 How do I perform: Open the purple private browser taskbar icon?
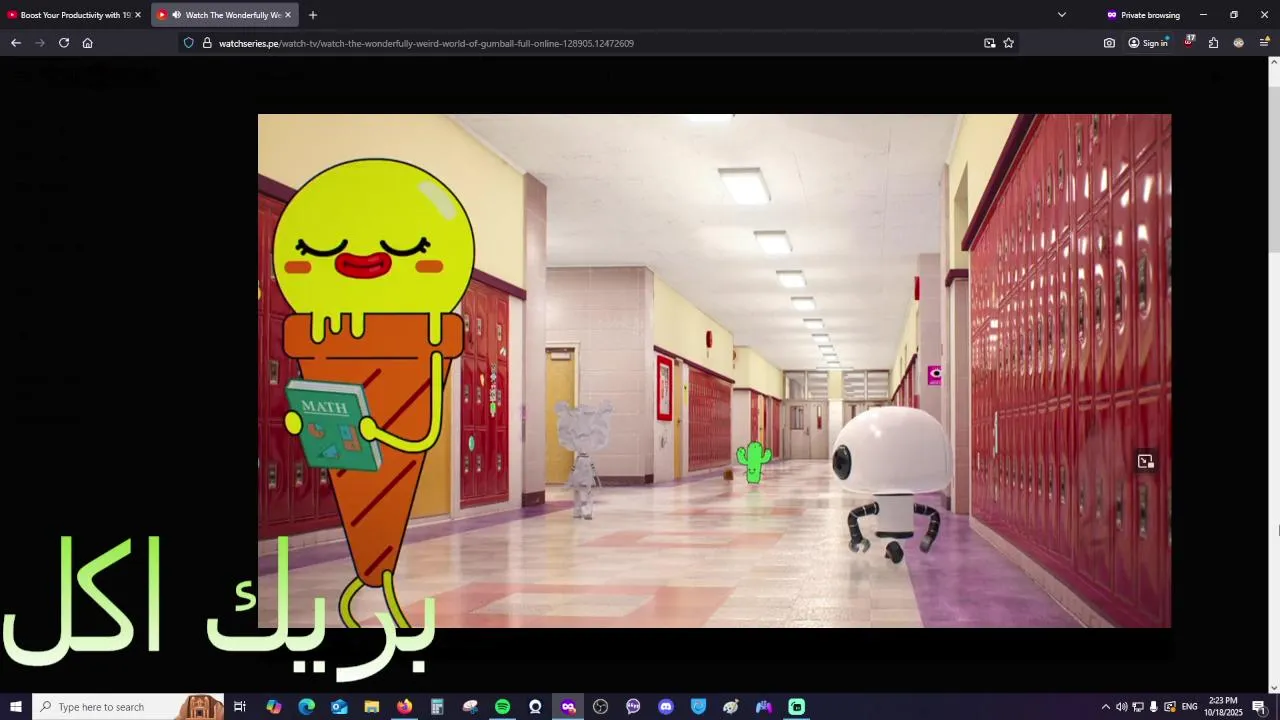568,707
